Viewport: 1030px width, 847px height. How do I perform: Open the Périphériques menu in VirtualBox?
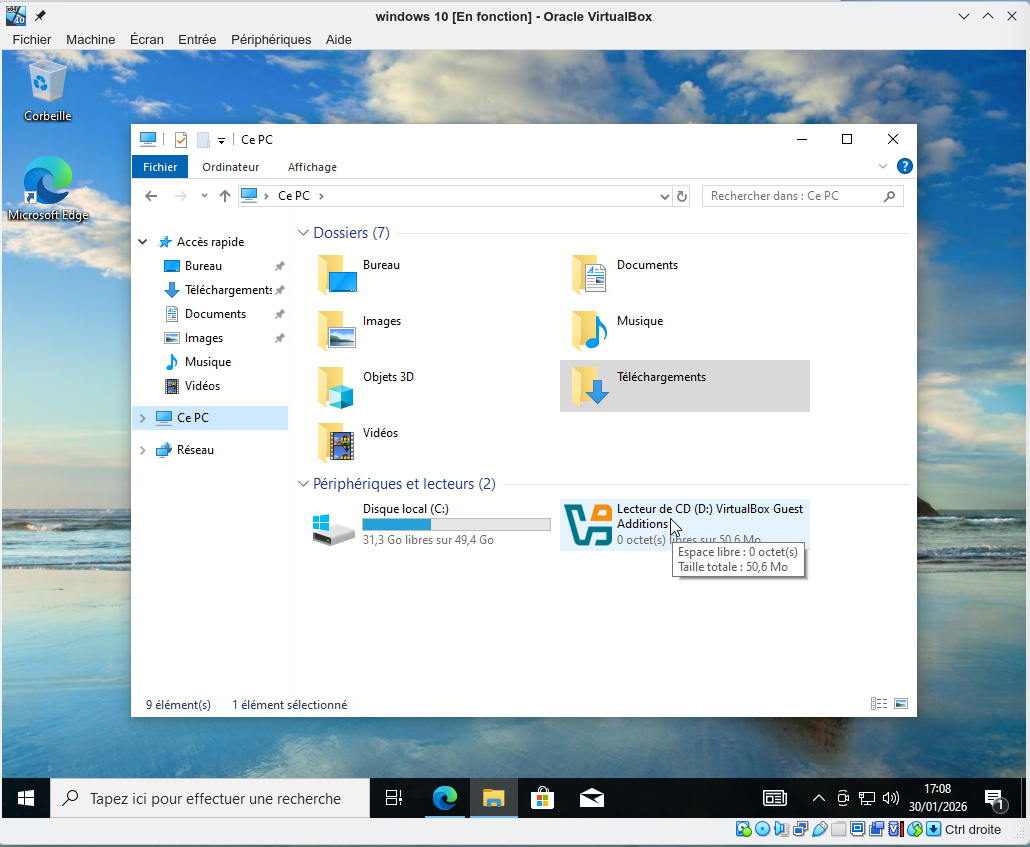click(x=270, y=39)
